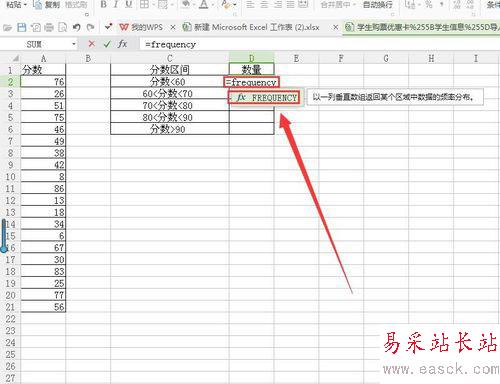This screenshot has width=500, height=384.
Task: Click the cell borders icon
Action: pyautogui.click(x=144, y=4)
